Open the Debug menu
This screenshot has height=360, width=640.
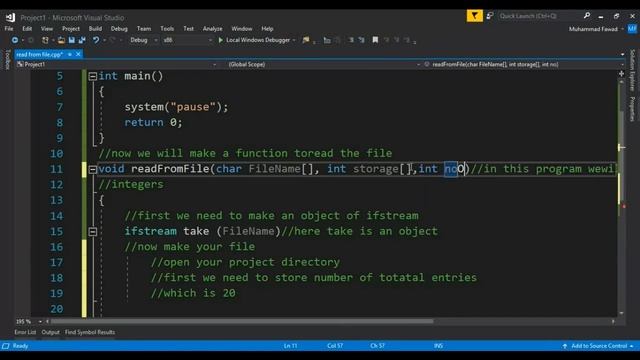(119, 29)
